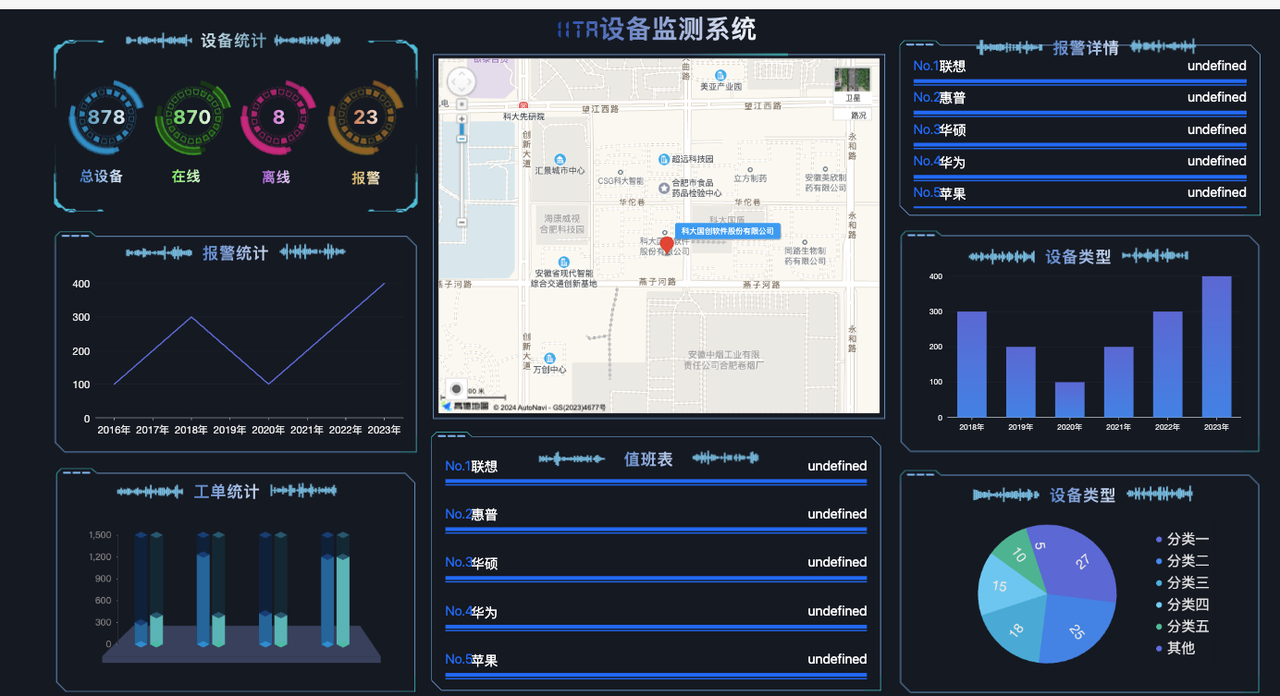Click the 工单统计 panel title
The width and height of the screenshot is (1280, 696).
(x=227, y=491)
